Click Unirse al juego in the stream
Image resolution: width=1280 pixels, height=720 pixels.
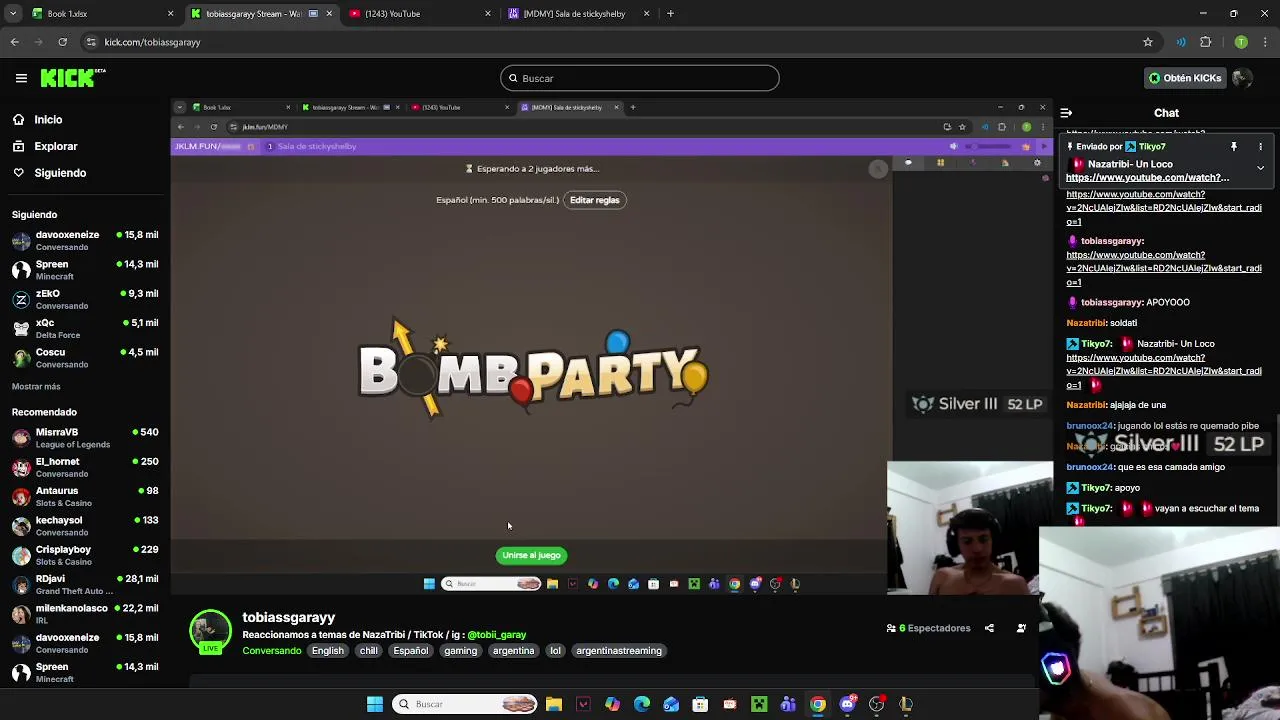[532, 555]
